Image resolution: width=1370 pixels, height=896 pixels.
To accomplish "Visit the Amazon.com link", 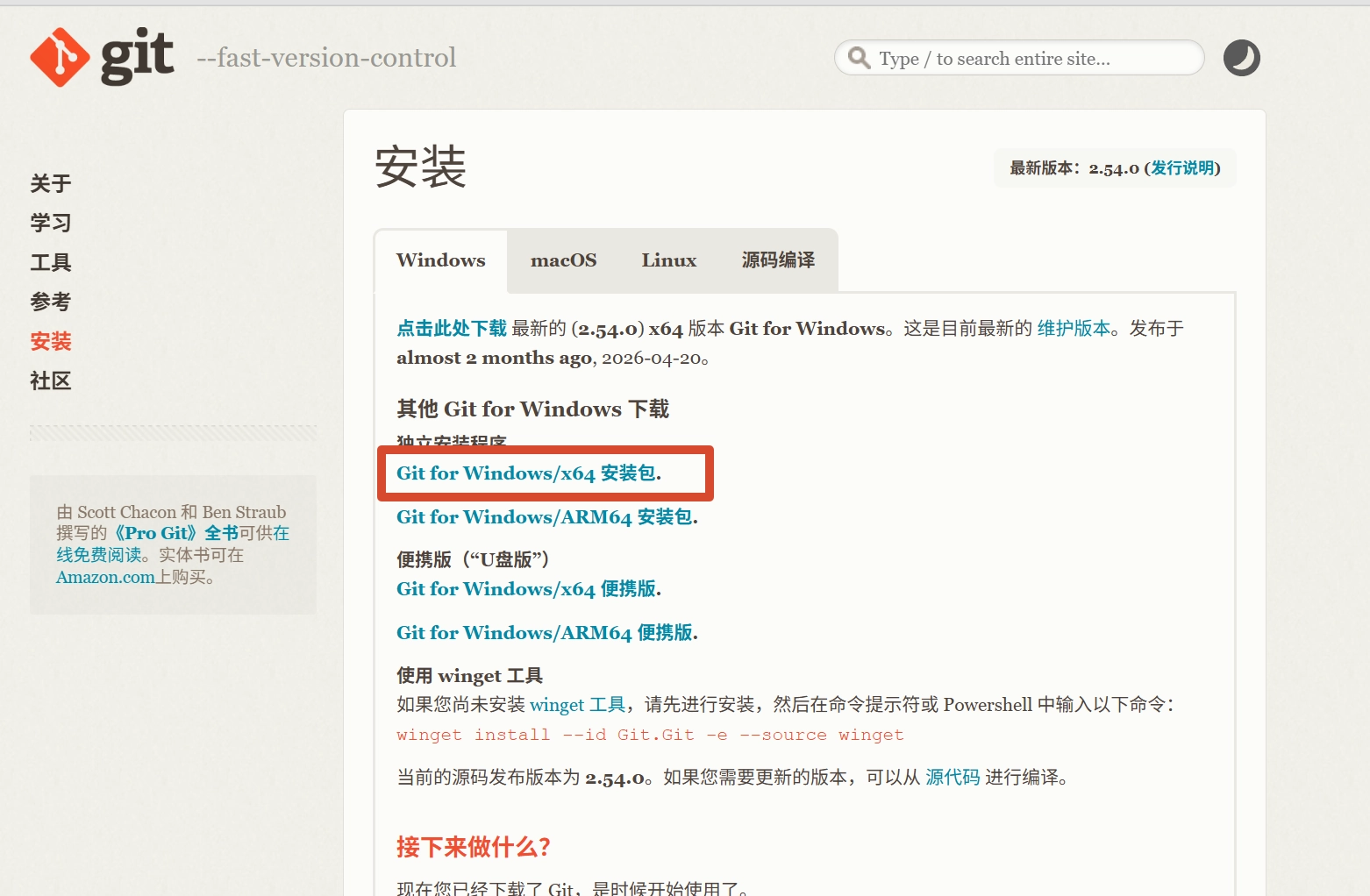I will [105, 577].
